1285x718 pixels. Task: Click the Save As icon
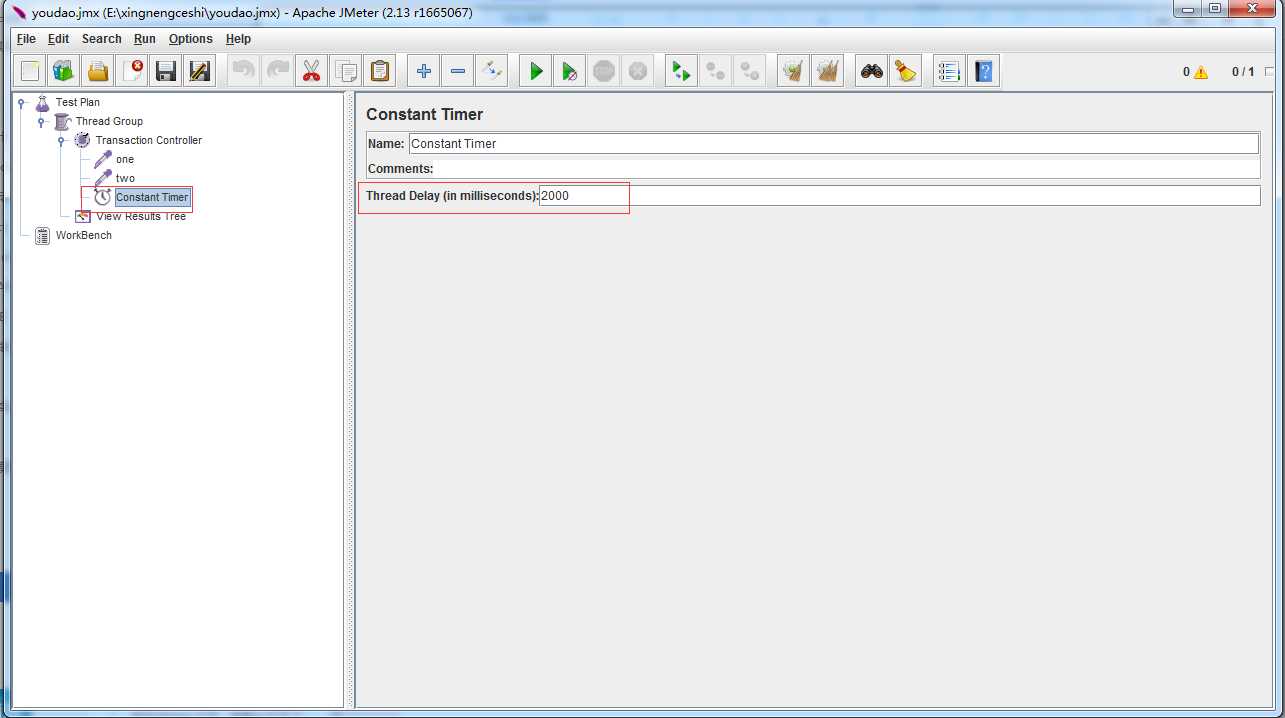tap(200, 71)
